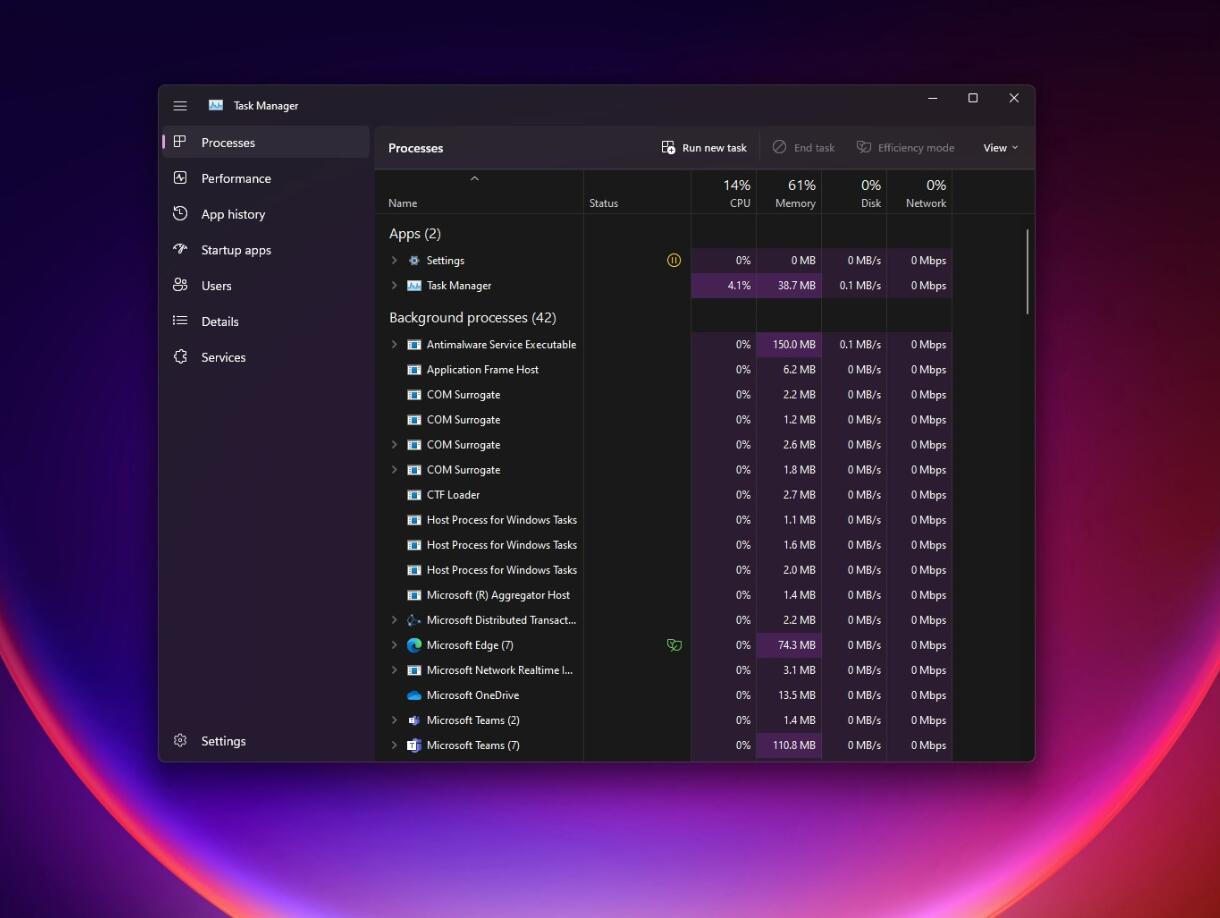Click the Settings gear icon in sidebar

(x=180, y=741)
